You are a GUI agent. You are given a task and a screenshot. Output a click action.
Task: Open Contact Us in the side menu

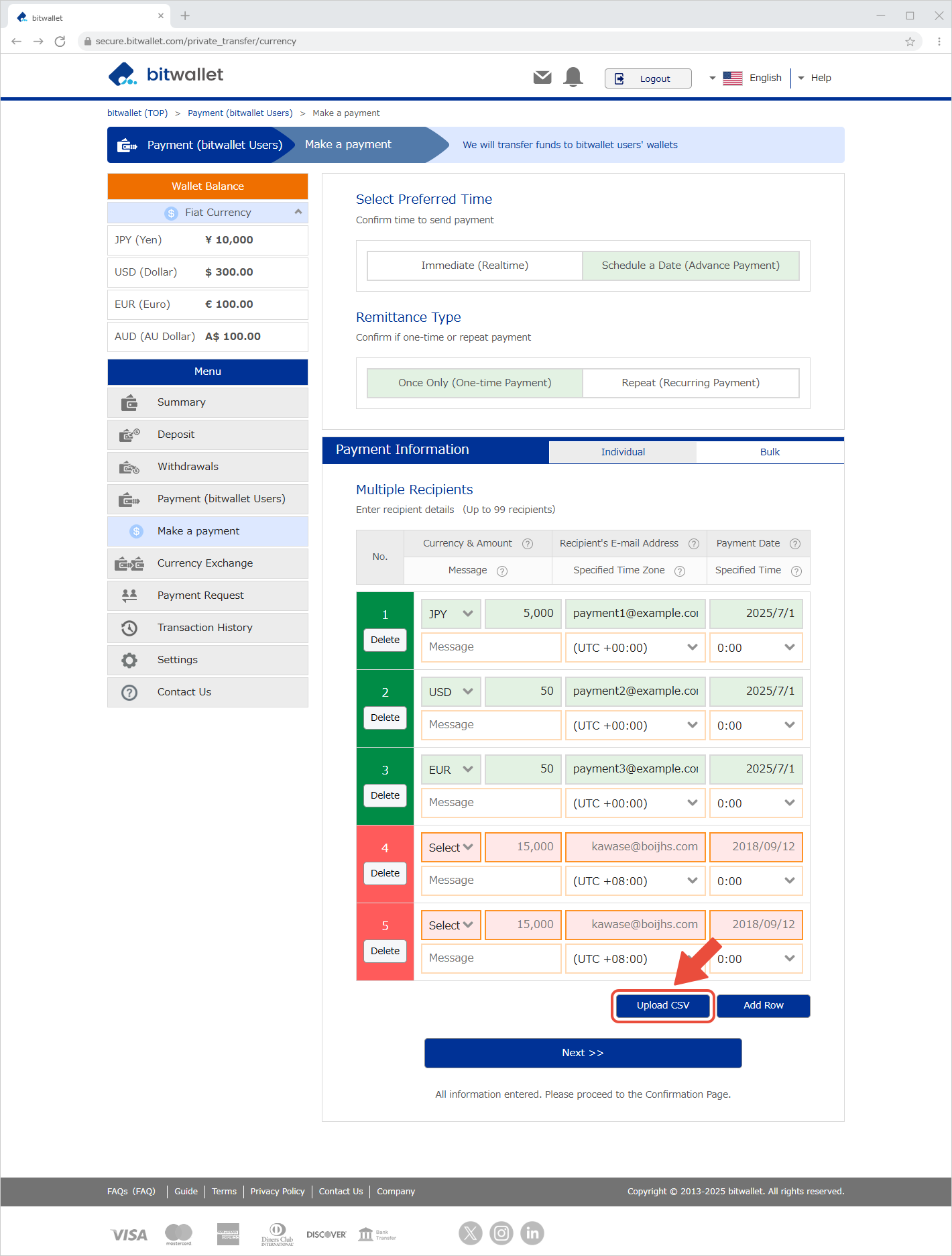208,692
